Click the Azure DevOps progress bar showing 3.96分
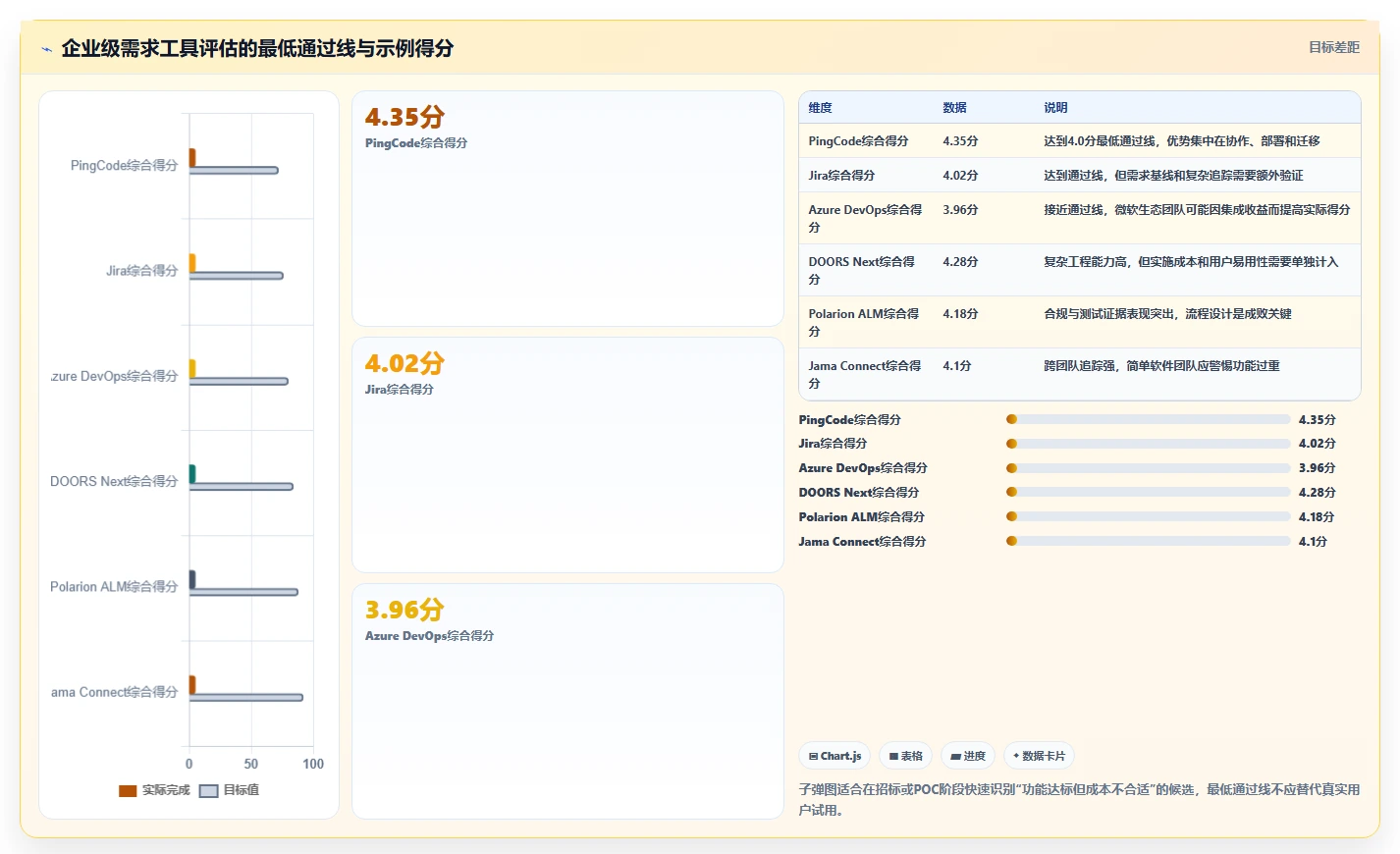Screen dimensions: 1400x854 click(1149, 468)
